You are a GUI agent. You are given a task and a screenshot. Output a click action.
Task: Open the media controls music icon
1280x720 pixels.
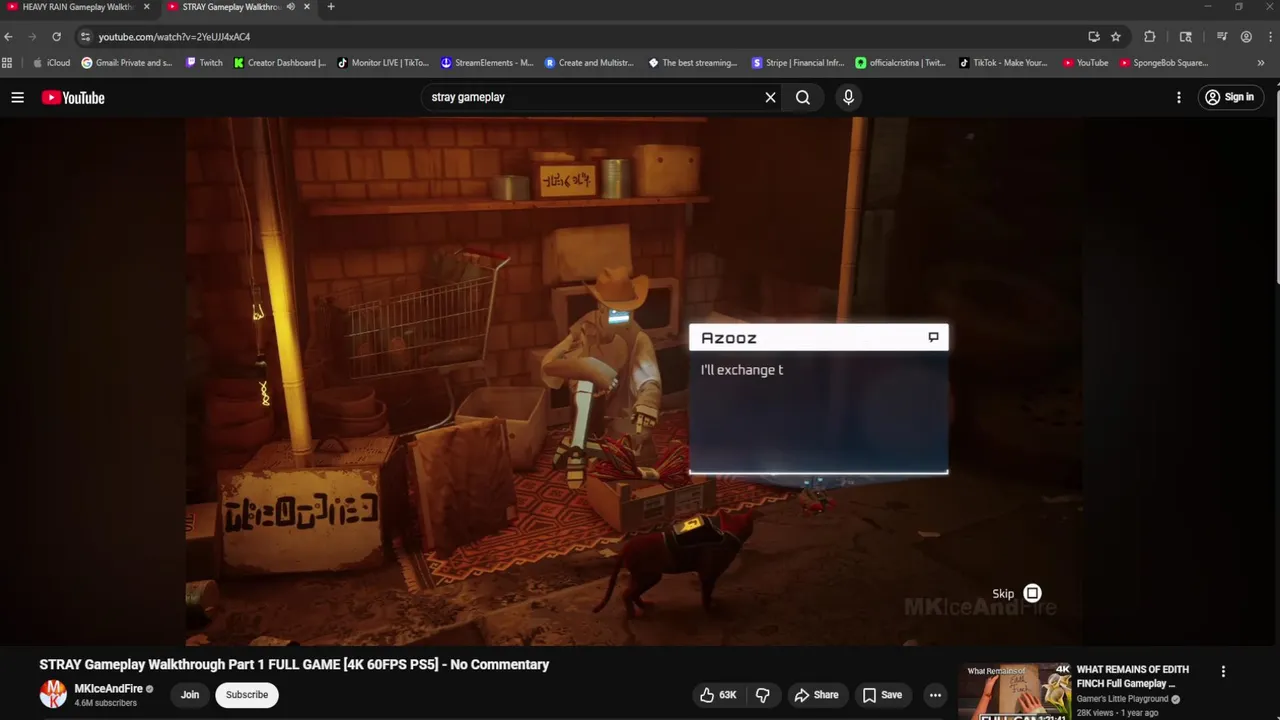(1222, 37)
